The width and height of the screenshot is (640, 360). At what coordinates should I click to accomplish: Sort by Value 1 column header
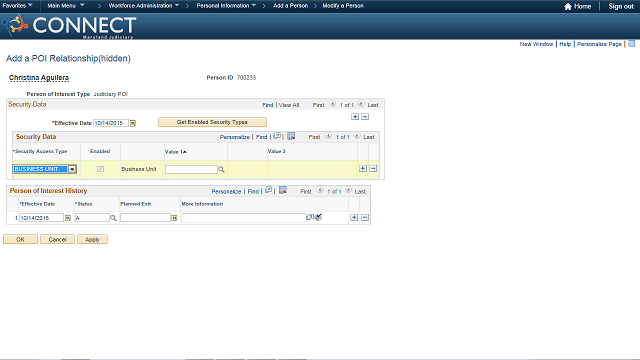pyautogui.click(x=176, y=151)
